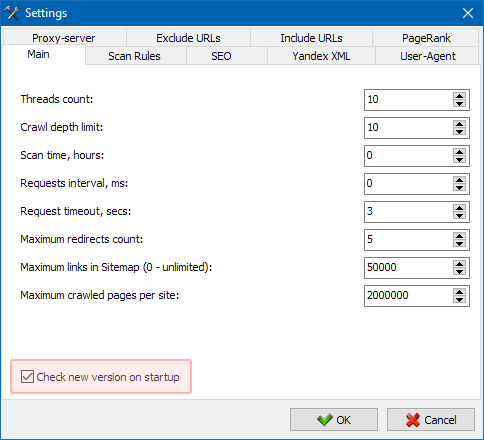Increase Scan time hours up arrow

(459, 152)
